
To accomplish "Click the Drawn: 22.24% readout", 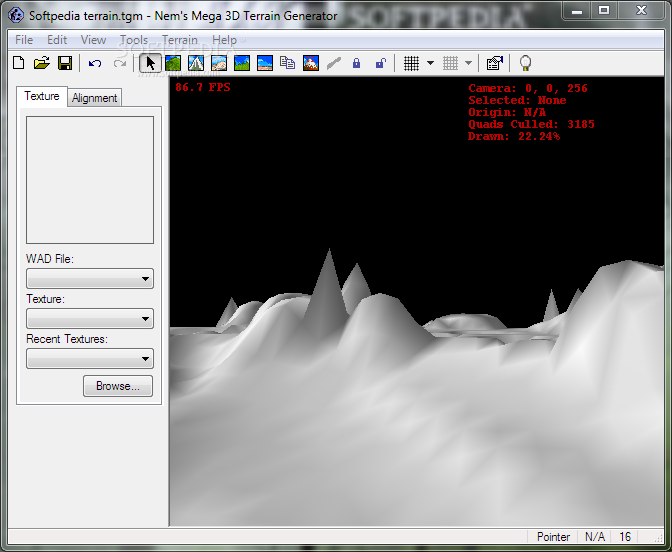I will coord(514,136).
